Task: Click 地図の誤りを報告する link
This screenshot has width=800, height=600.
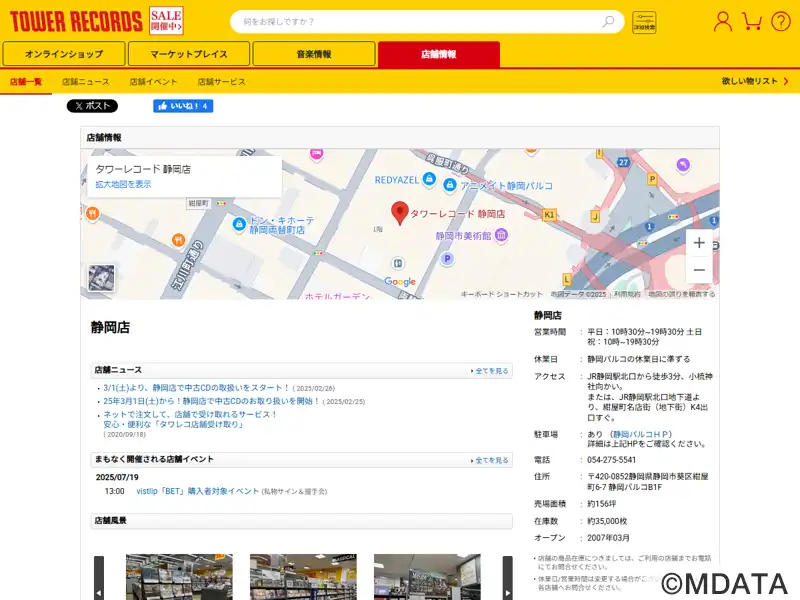Action: click(x=682, y=294)
